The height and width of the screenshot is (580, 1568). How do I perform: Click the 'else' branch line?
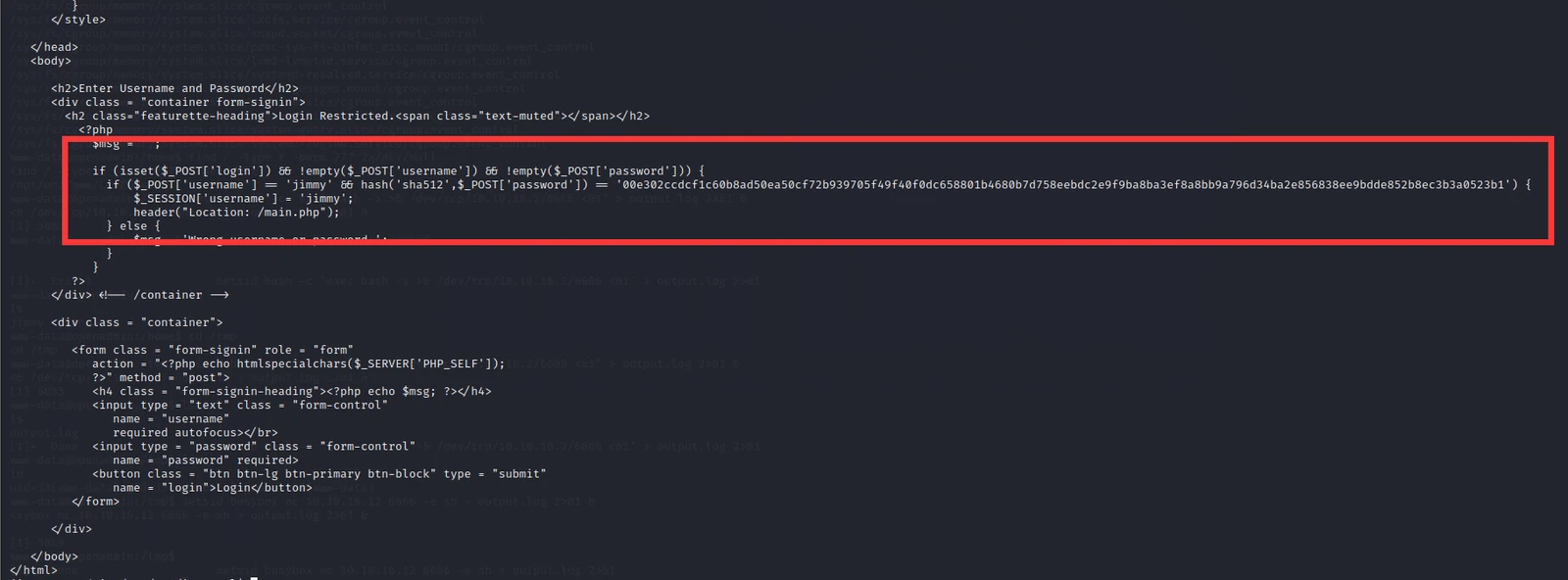133,225
